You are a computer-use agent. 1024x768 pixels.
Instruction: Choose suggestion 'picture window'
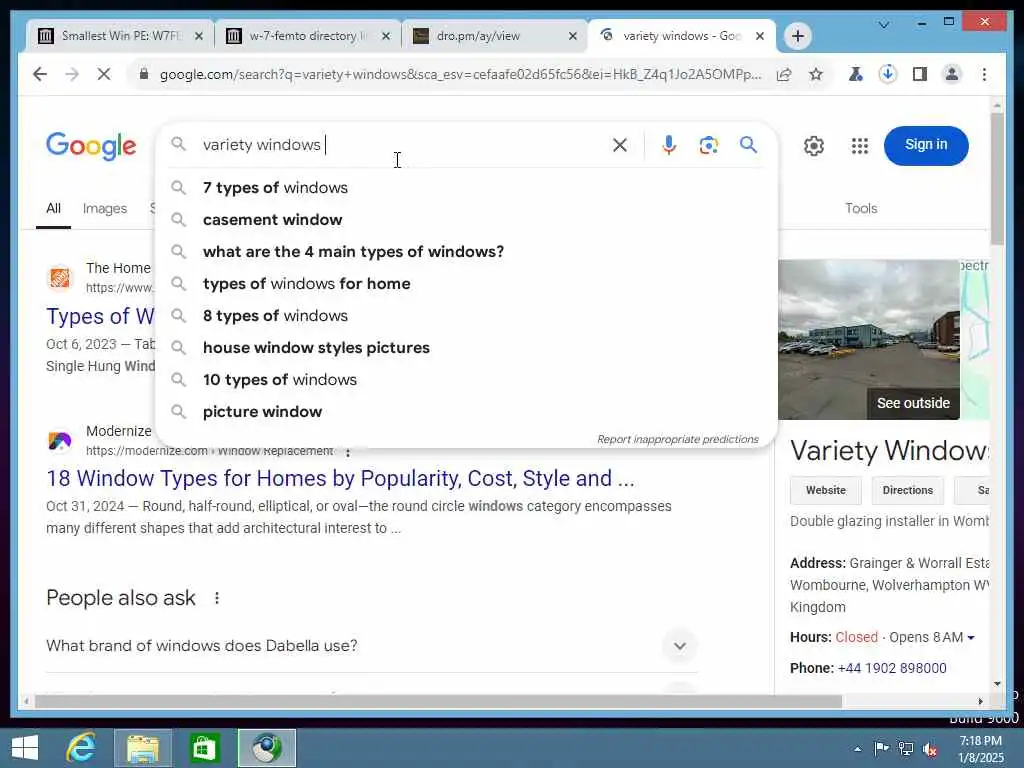pos(466,412)
